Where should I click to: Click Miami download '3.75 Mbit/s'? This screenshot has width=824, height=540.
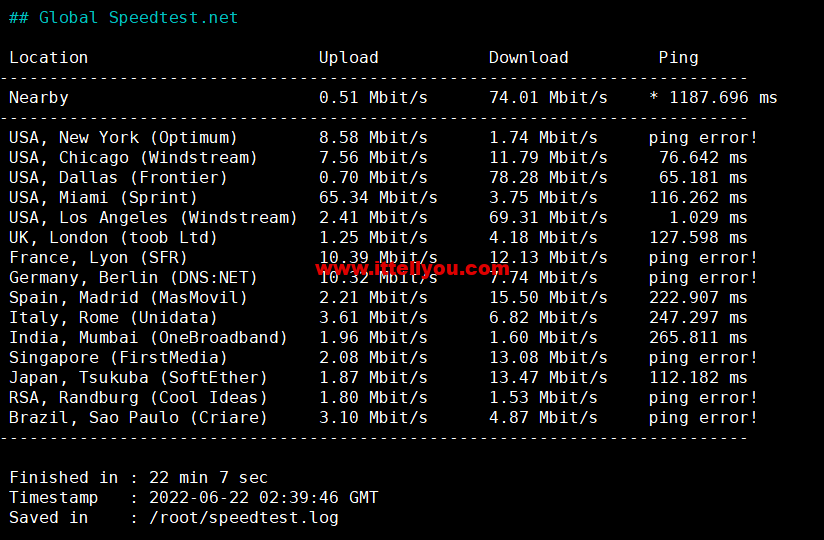[543, 198]
